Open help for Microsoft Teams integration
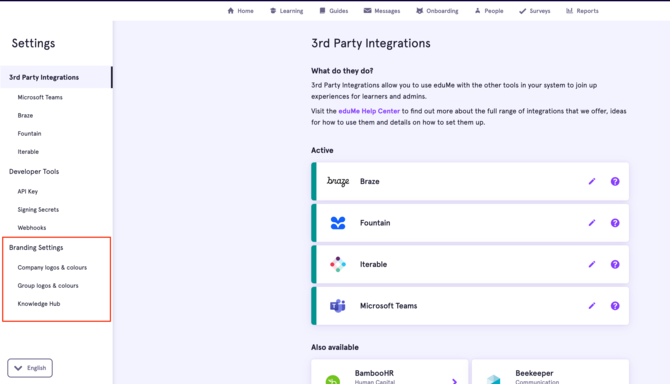The width and height of the screenshot is (670, 384). (615, 306)
